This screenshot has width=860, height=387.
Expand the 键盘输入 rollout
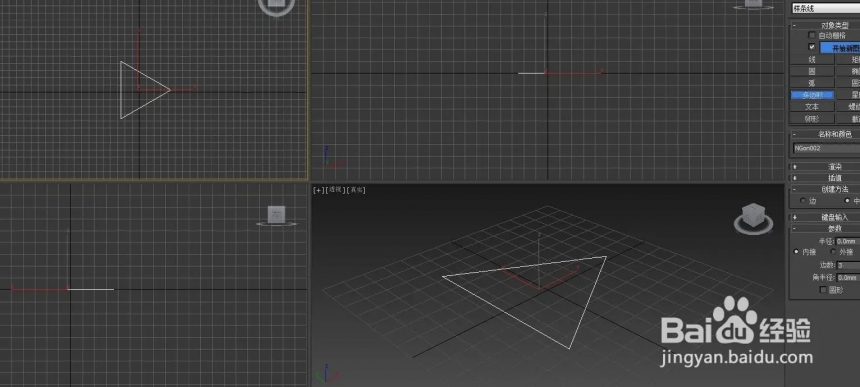pos(825,217)
